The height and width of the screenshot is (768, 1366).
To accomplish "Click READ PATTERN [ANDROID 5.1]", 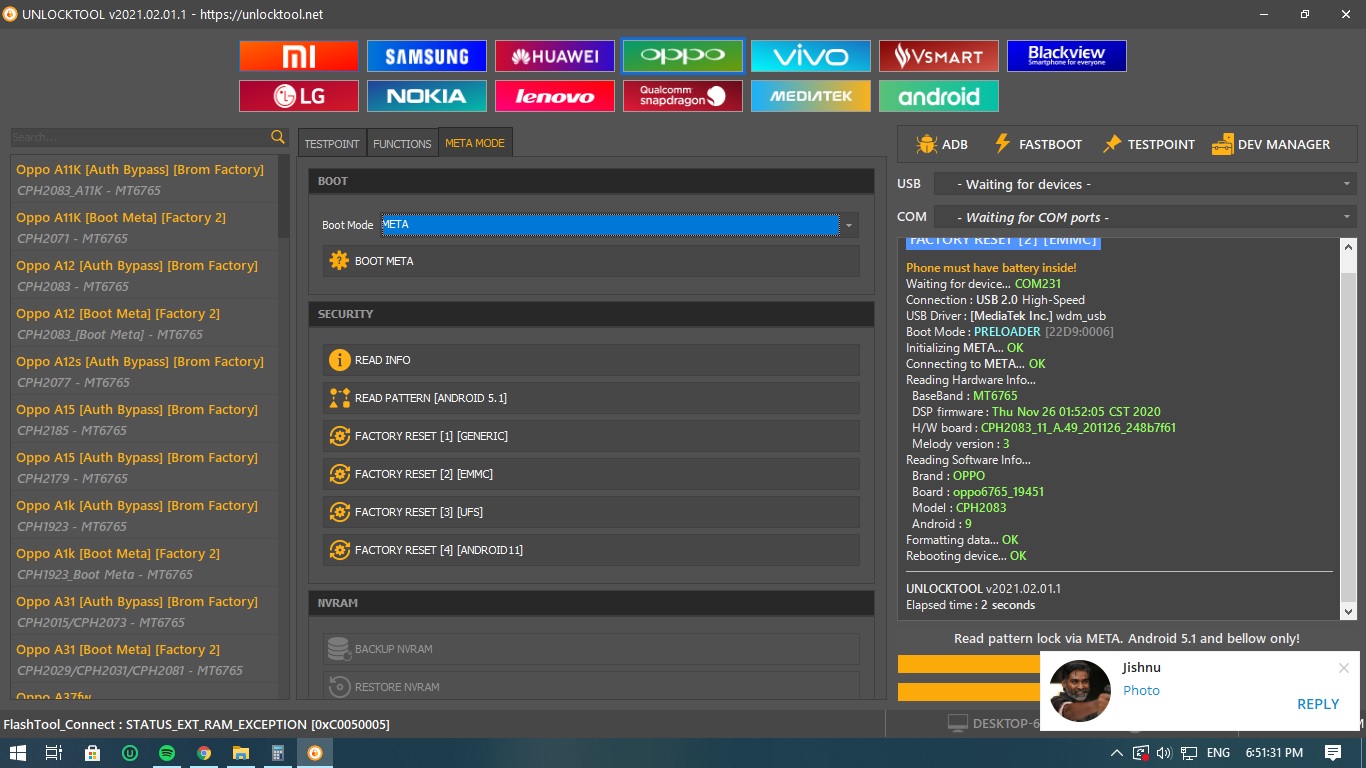I will pos(591,398).
